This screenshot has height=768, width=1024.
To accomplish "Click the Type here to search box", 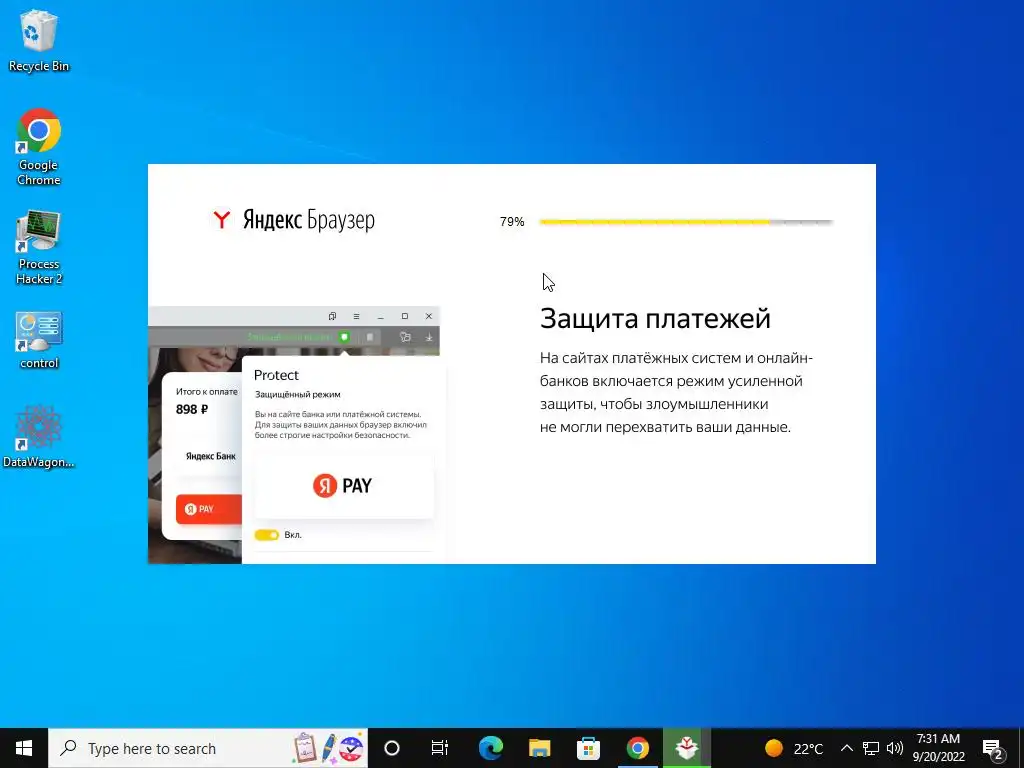I will click(208, 748).
